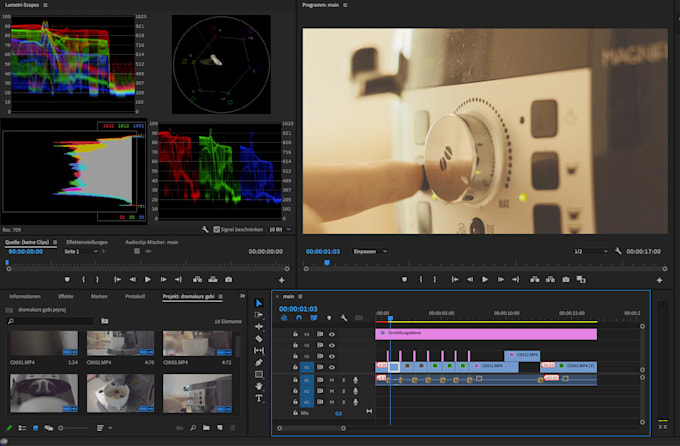Play the Source monitor
The height and width of the screenshot is (446, 680).
click(147, 280)
